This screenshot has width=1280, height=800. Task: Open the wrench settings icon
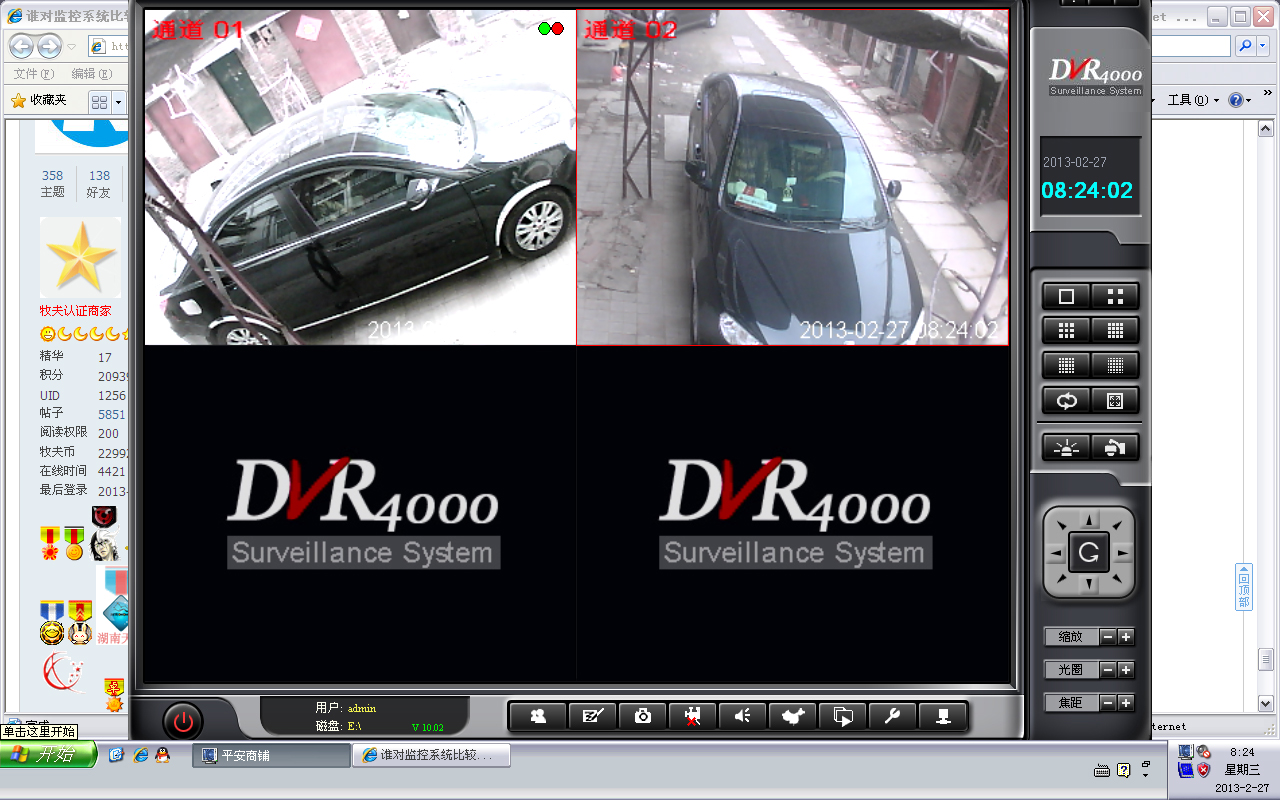pyautogui.click(x=893, y=716)
